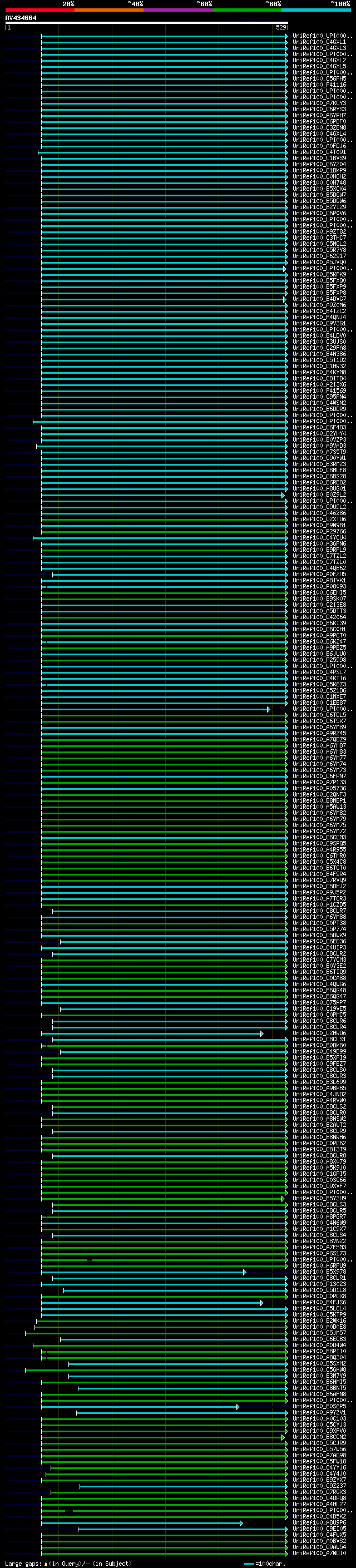
Task: Select the UniRef100_C4QWG6 label
Action: 319,985
